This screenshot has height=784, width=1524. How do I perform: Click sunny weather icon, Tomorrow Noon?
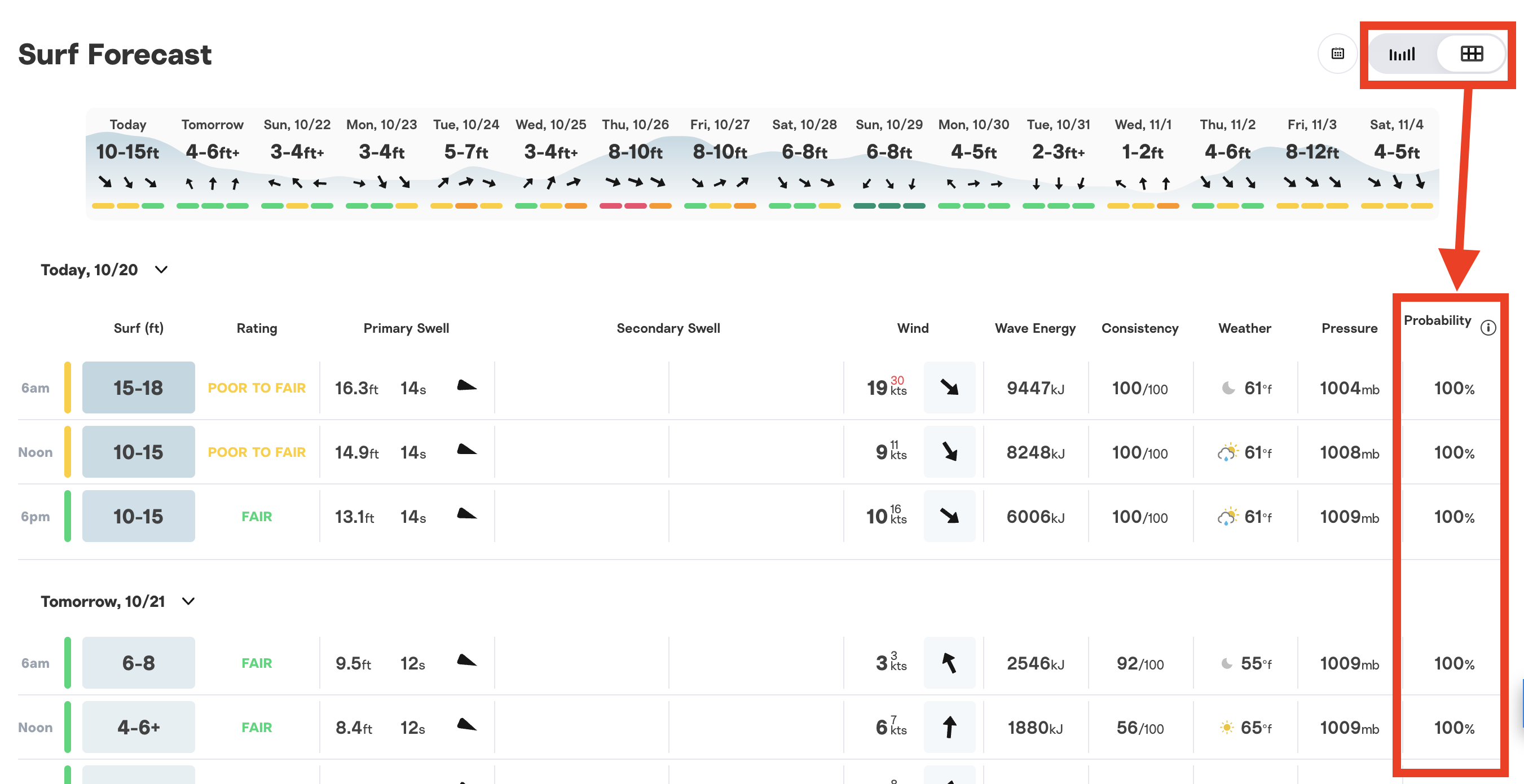click(1227, 727)
